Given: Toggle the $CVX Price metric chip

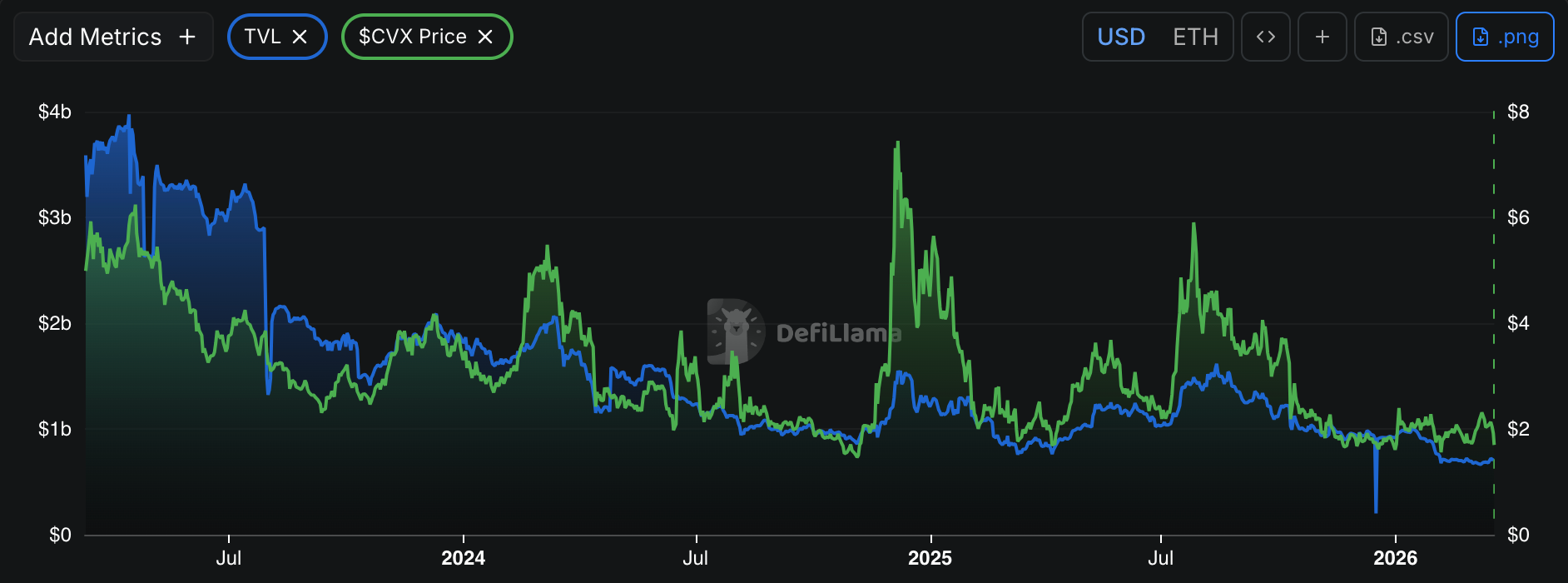Looking at the screenshot, I should click(412, 37).
